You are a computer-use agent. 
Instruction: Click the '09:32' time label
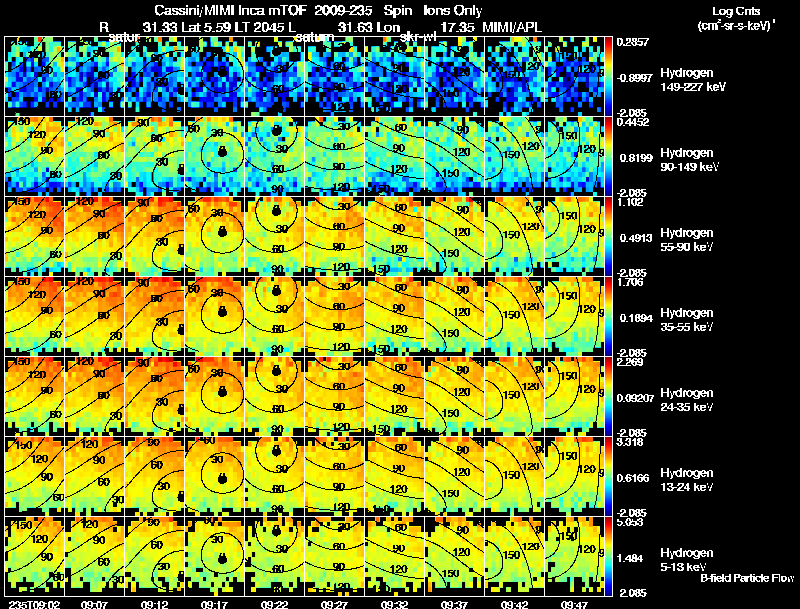coord(394,604)
